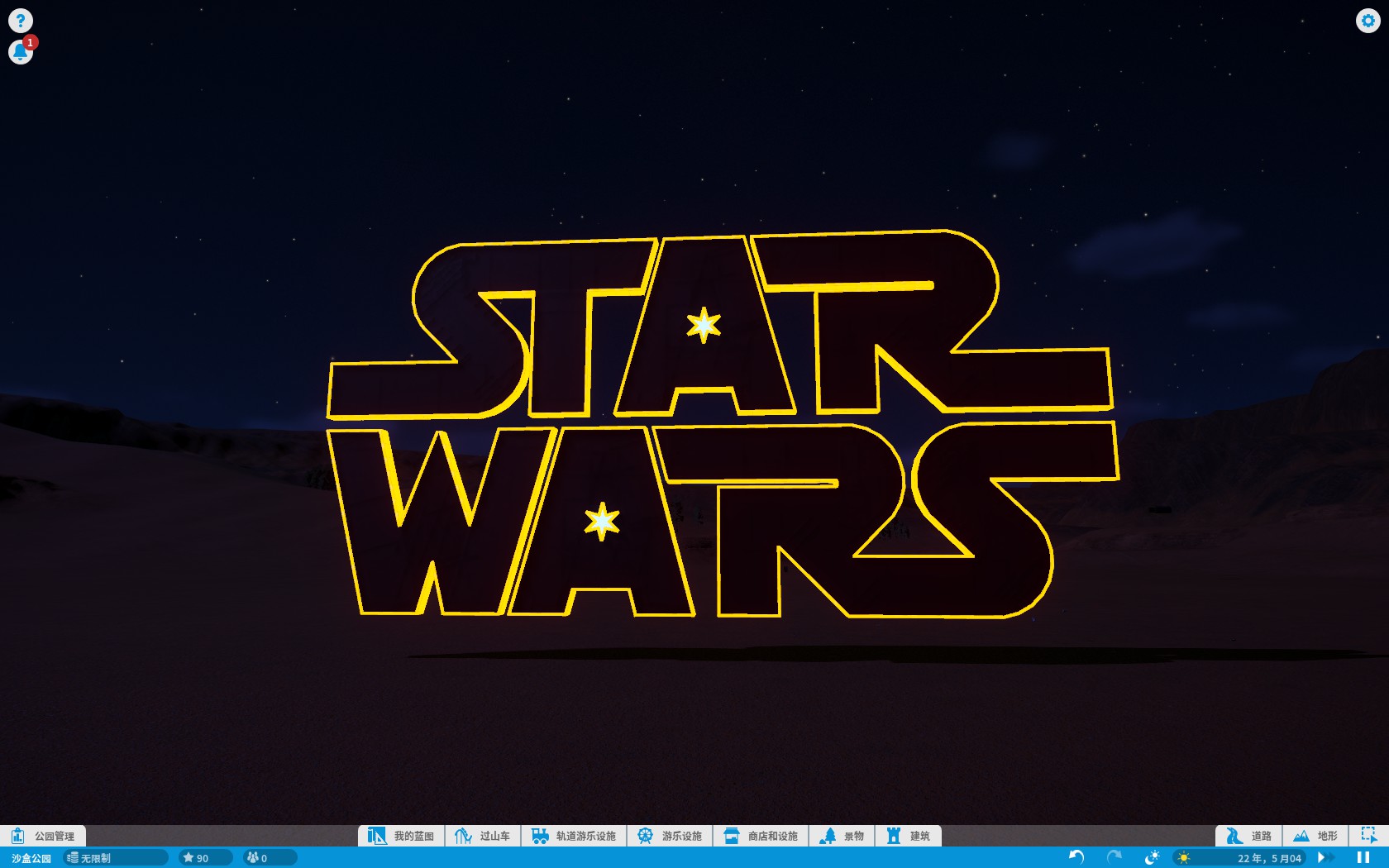
Task: Open the 公园管理 park management tab
Action: (x=43, y=836)
